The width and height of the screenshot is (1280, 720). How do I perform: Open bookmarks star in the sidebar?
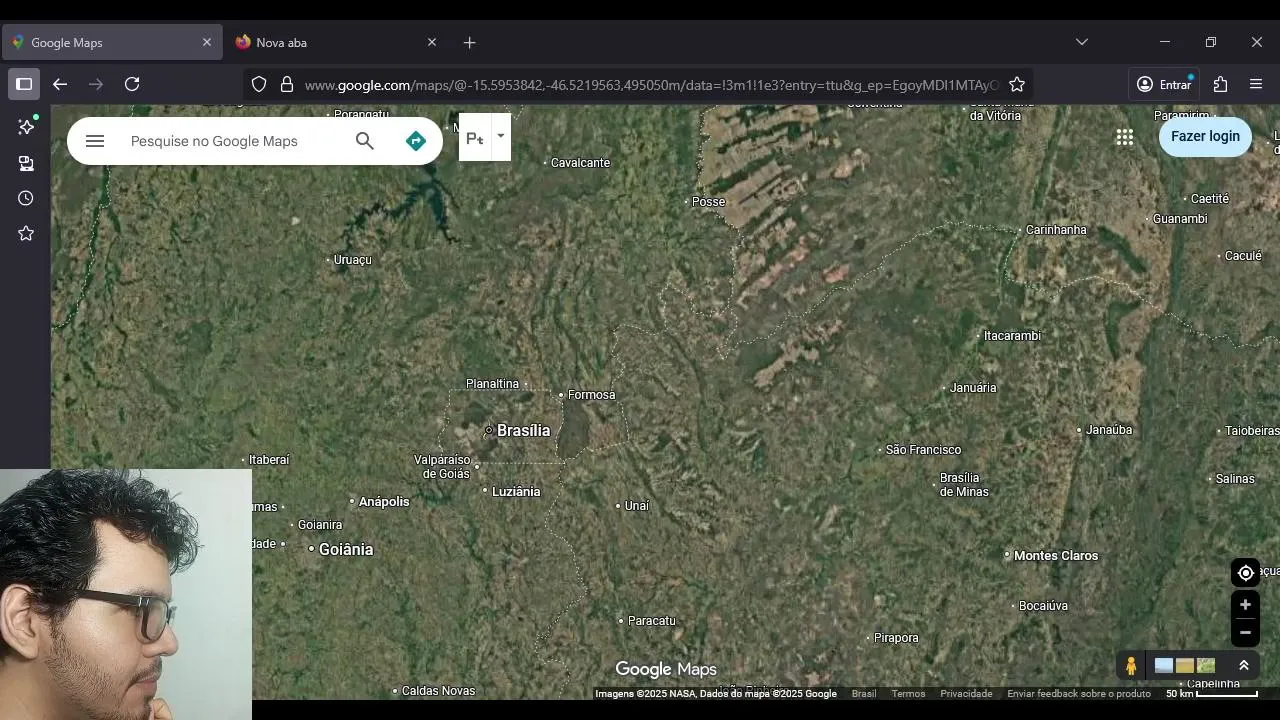[26, 233]
